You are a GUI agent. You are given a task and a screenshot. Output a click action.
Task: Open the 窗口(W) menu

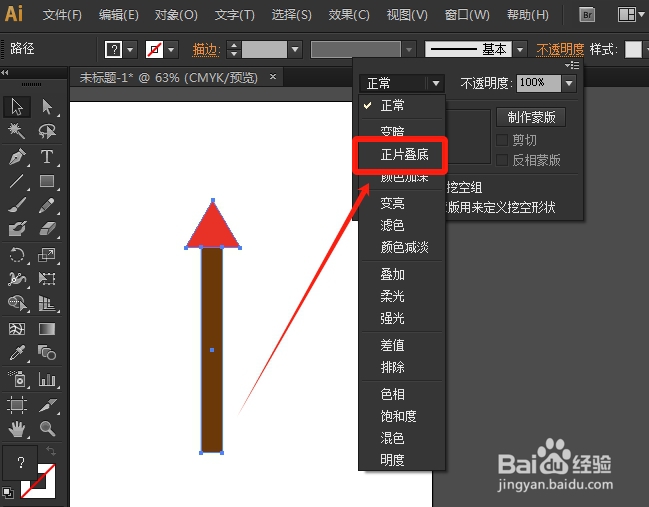[x=467, y=15]
